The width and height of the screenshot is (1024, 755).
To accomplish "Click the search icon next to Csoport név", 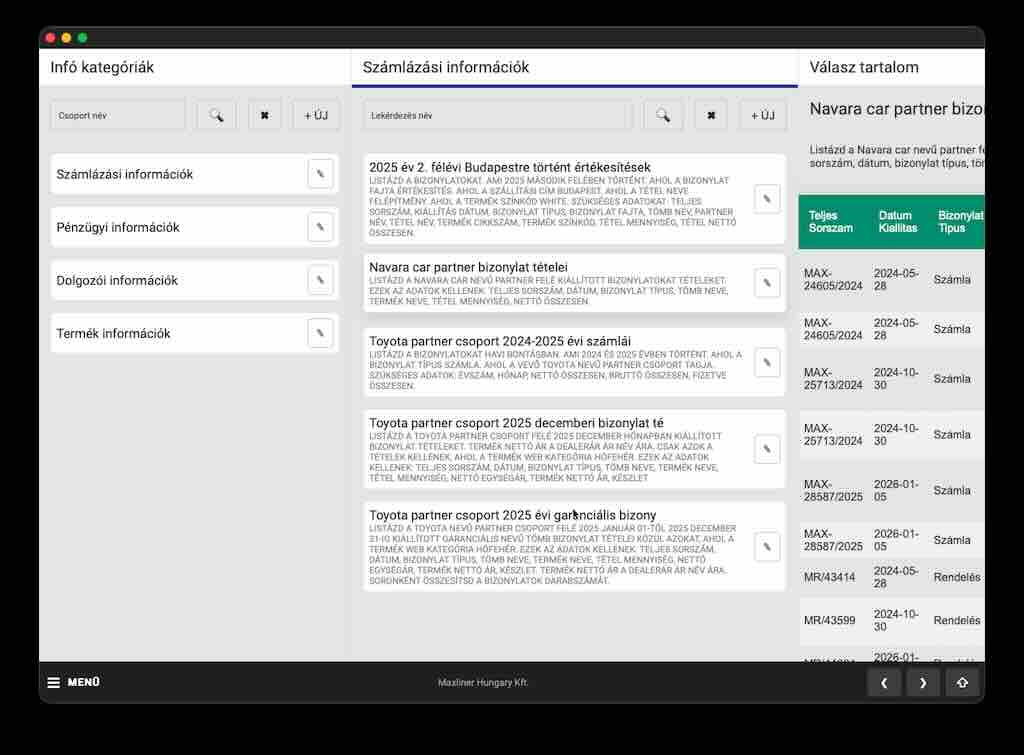I will pyautogui.click(x=216, y=115).
